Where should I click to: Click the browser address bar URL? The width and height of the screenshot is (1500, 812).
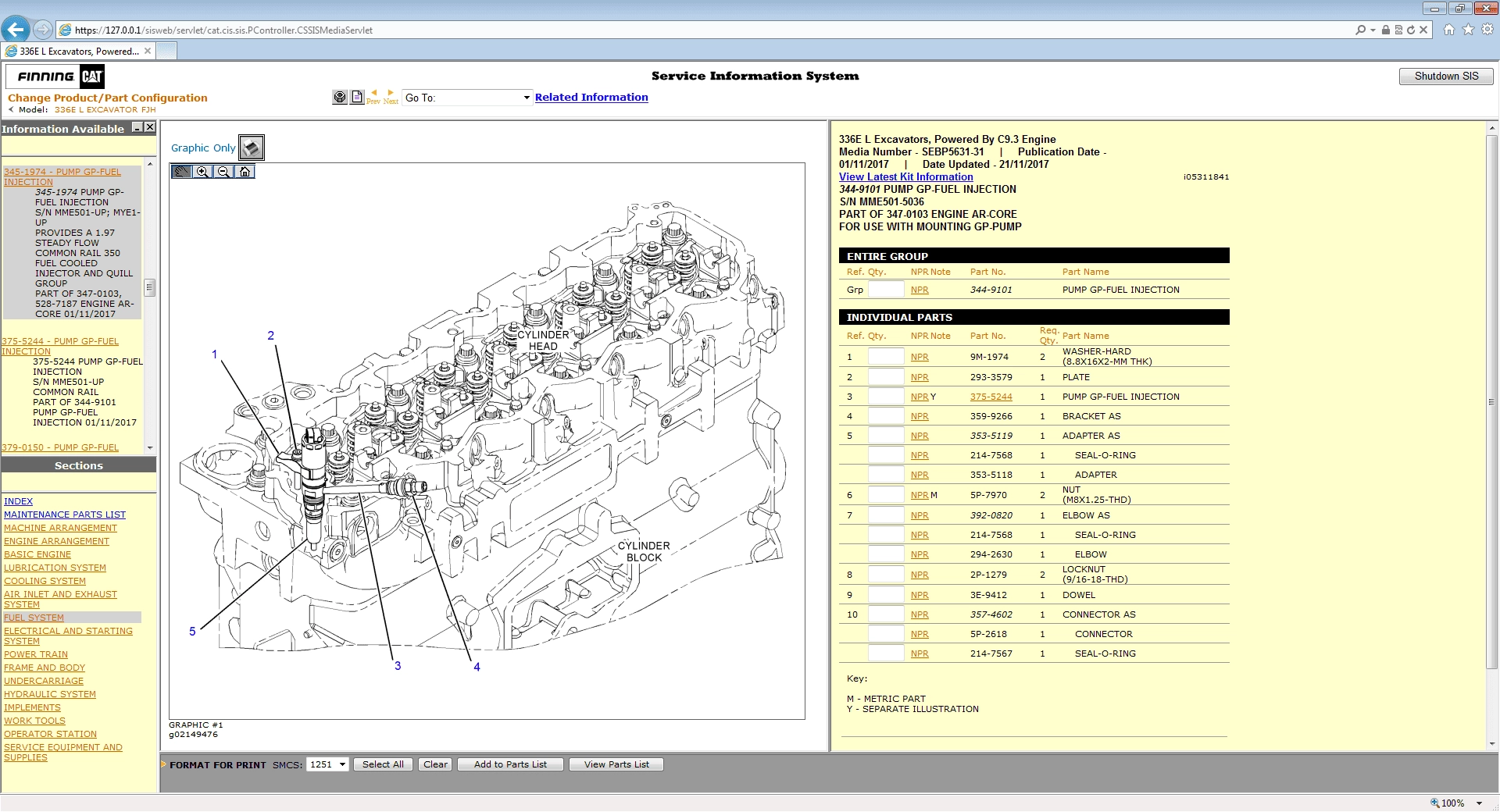[x=223, y=30]
